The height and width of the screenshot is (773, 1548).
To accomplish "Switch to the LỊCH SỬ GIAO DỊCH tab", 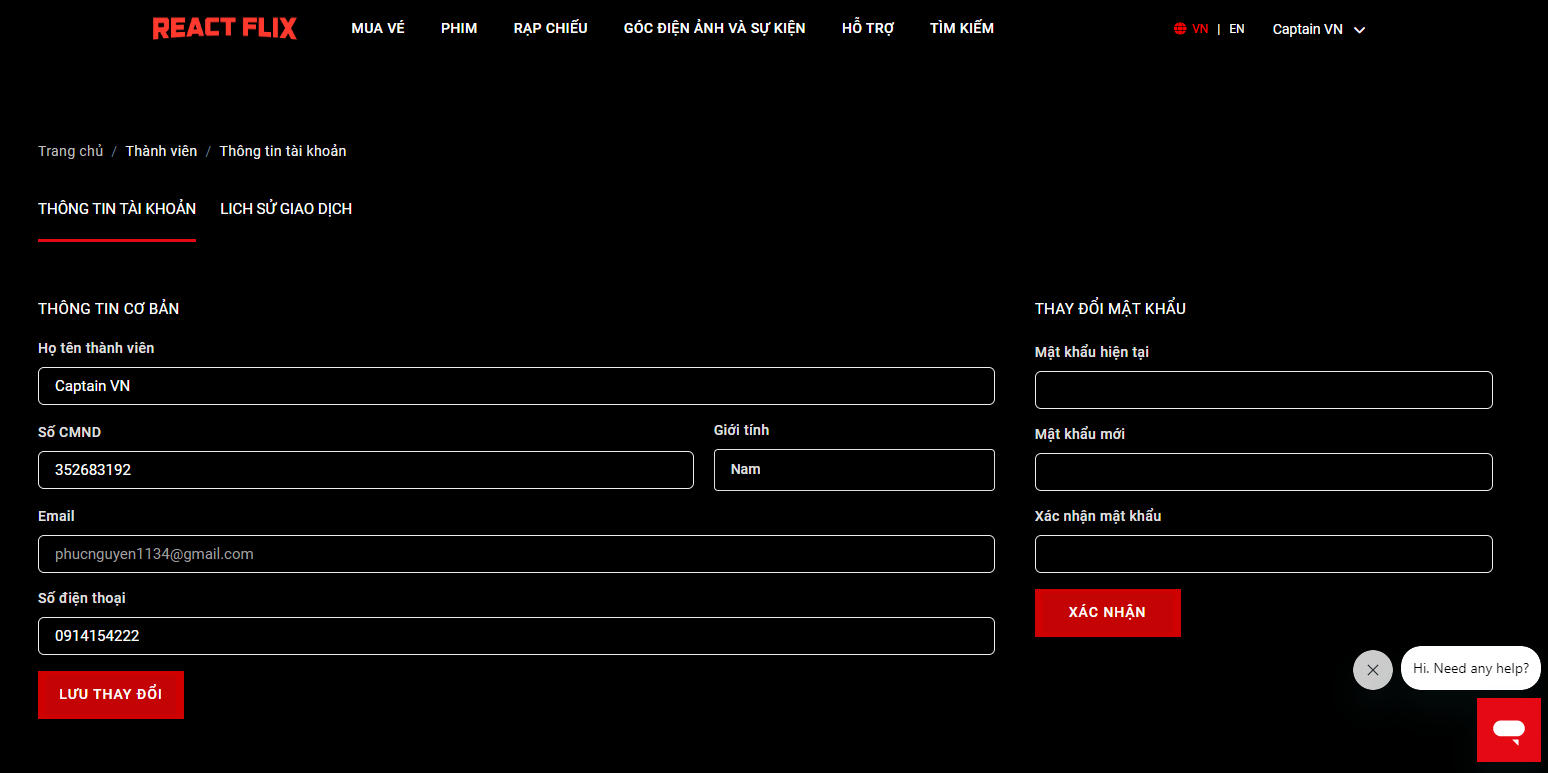I will point(286,208).
